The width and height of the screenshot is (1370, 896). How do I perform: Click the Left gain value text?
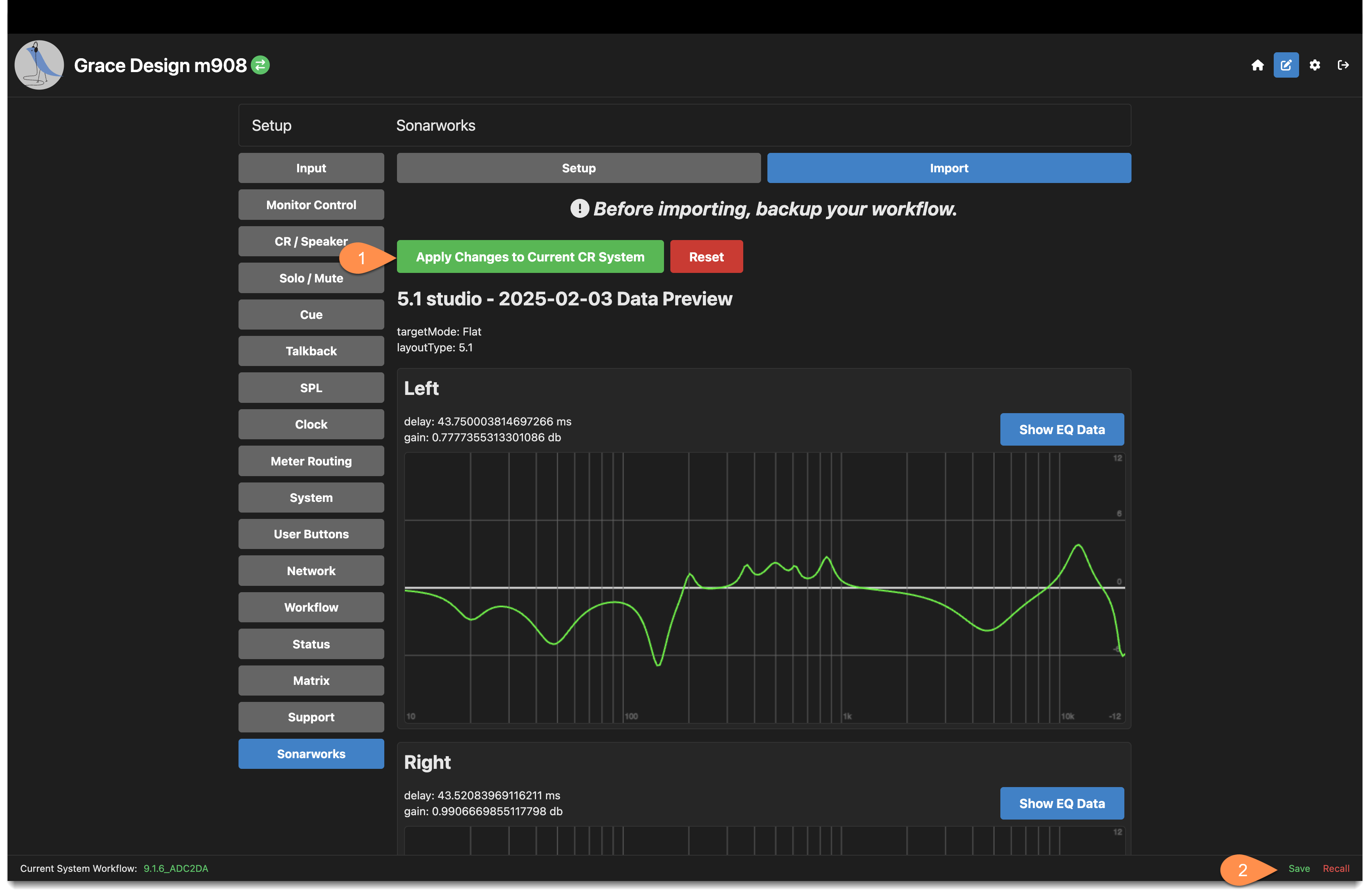[x=483, y=437]
